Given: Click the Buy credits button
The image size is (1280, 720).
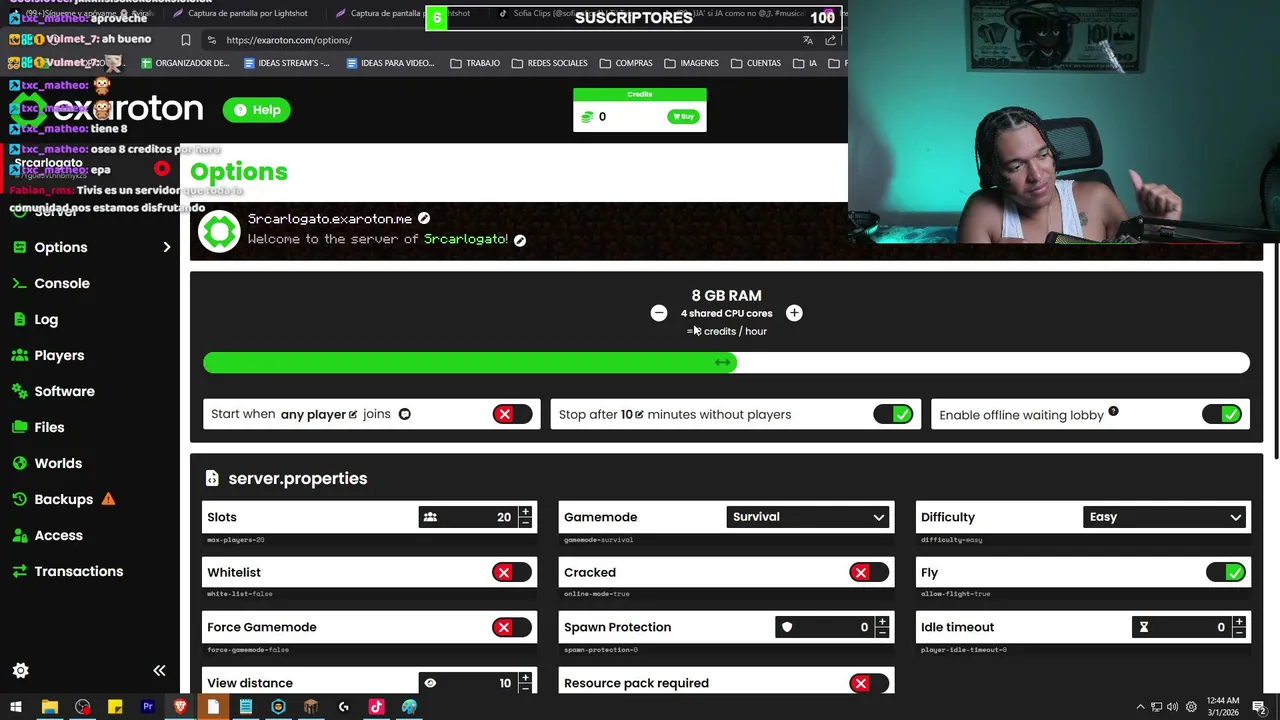Looking at the screenshot, I should click(683, 116).
